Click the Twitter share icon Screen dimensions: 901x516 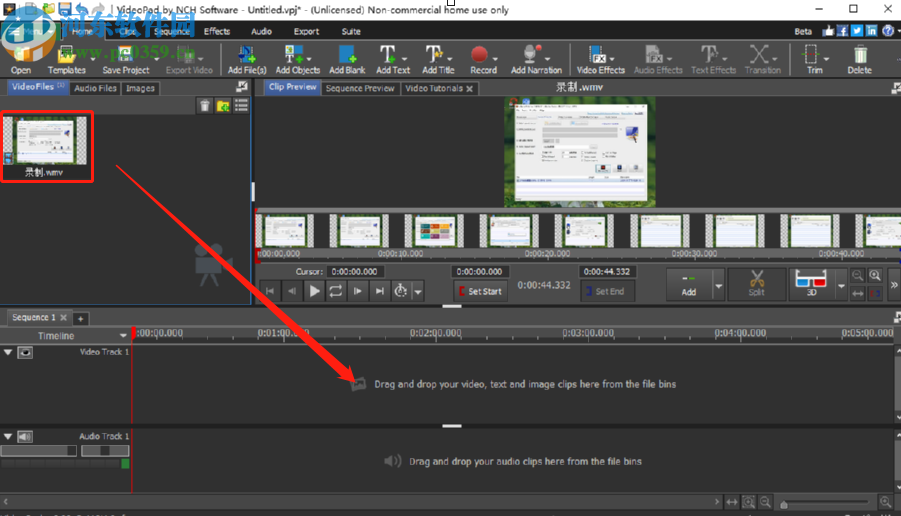(857, 31)
